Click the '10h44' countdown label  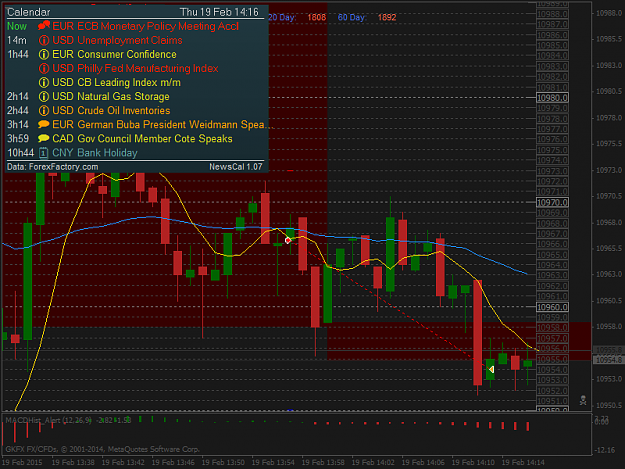tap(21, 153)
